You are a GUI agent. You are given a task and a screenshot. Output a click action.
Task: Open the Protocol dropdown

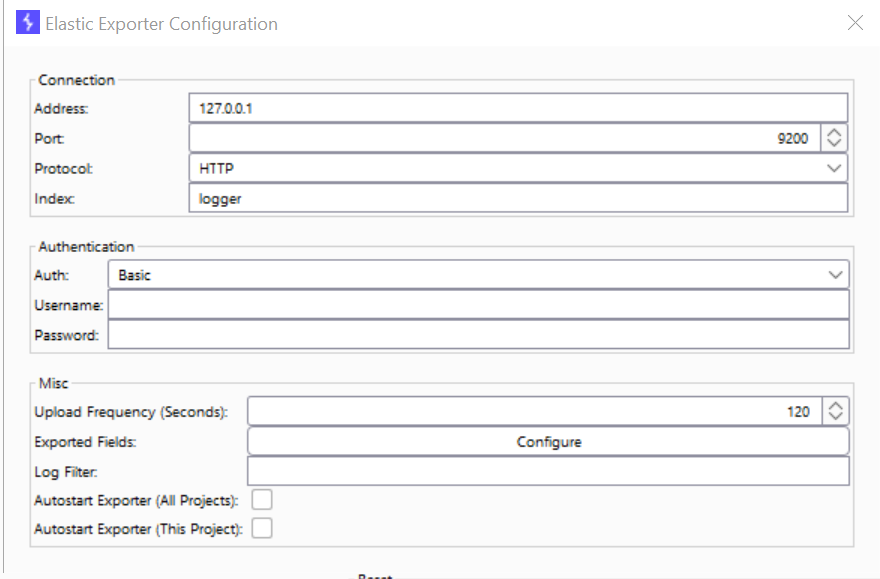click(x=836, y=168)
